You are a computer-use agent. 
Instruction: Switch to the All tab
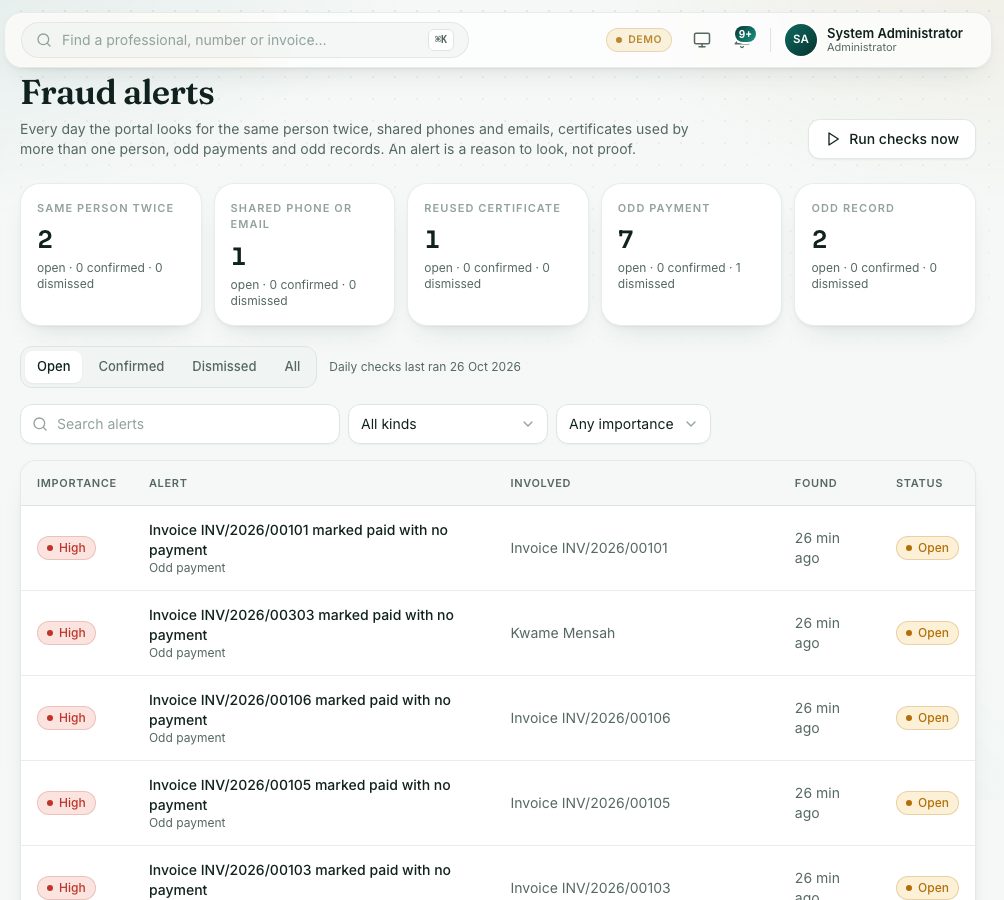tap(292, 366)
